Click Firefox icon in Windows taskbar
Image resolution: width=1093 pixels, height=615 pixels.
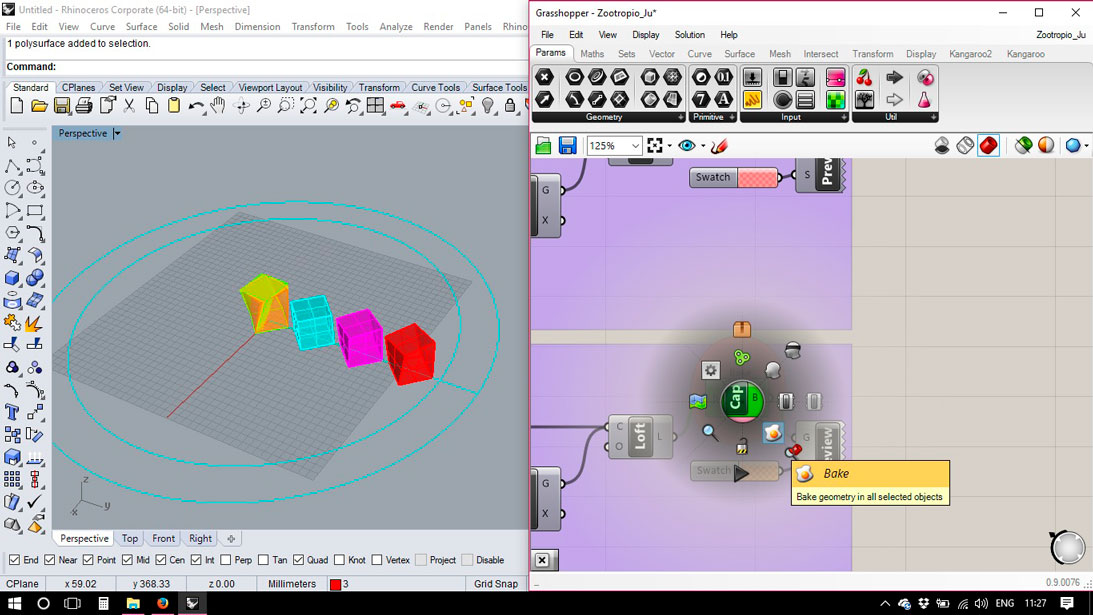pyautogui.click(x=162, y=603)
